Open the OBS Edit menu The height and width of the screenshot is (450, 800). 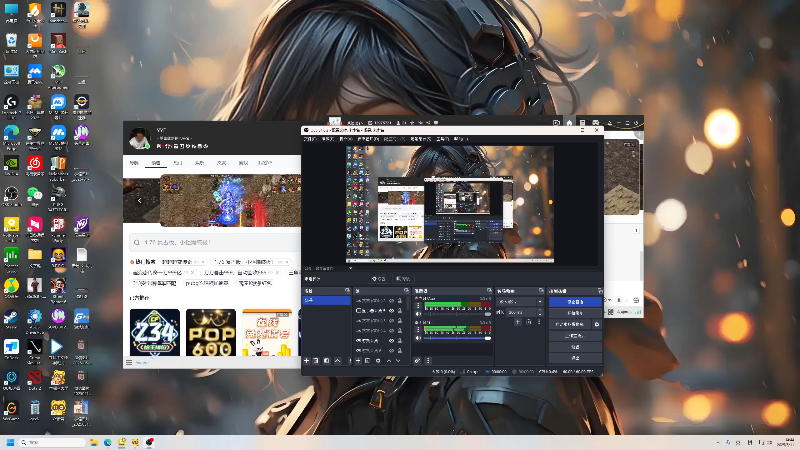point(328,139)
